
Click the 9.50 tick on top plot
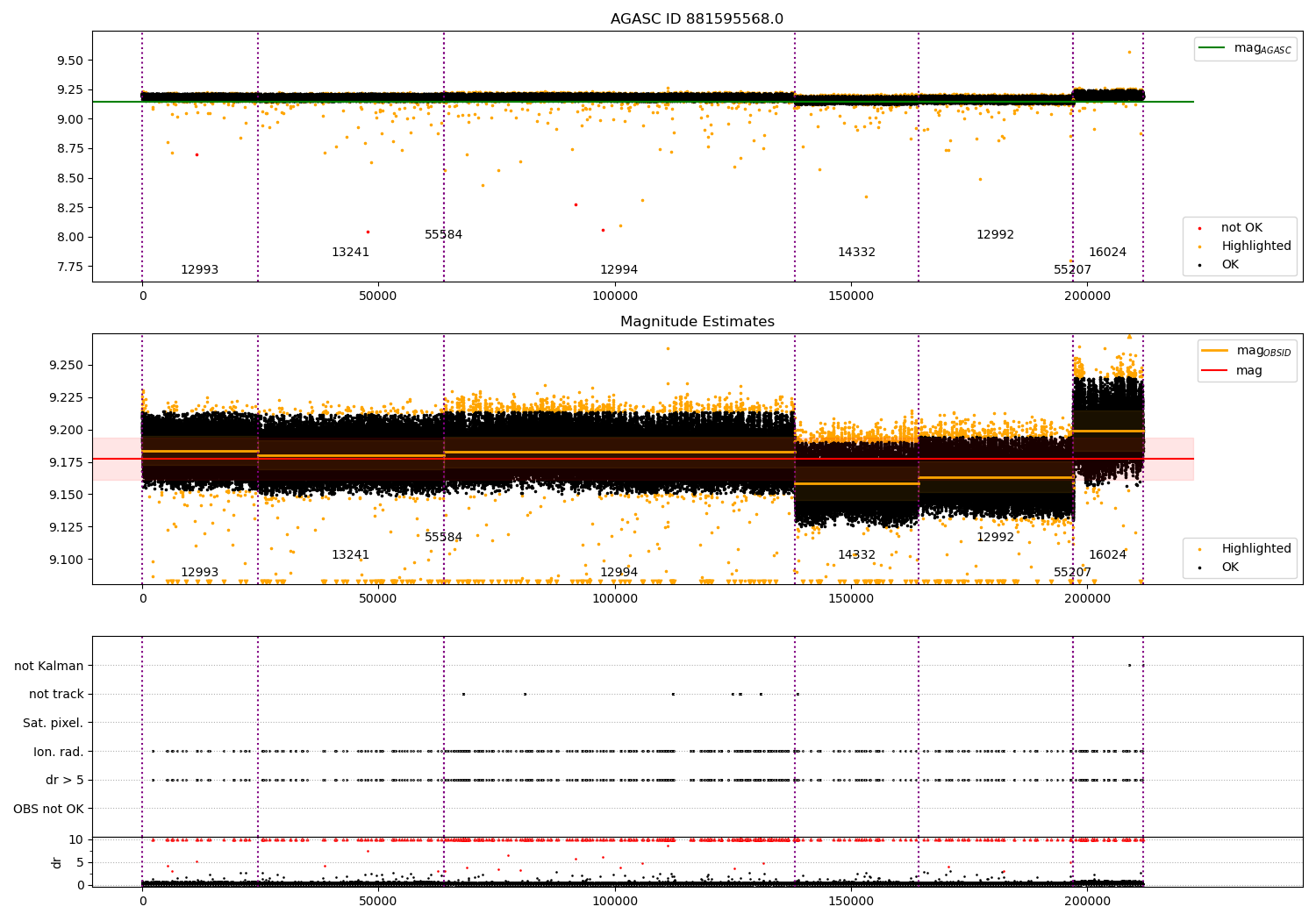(x=69, y=61)
